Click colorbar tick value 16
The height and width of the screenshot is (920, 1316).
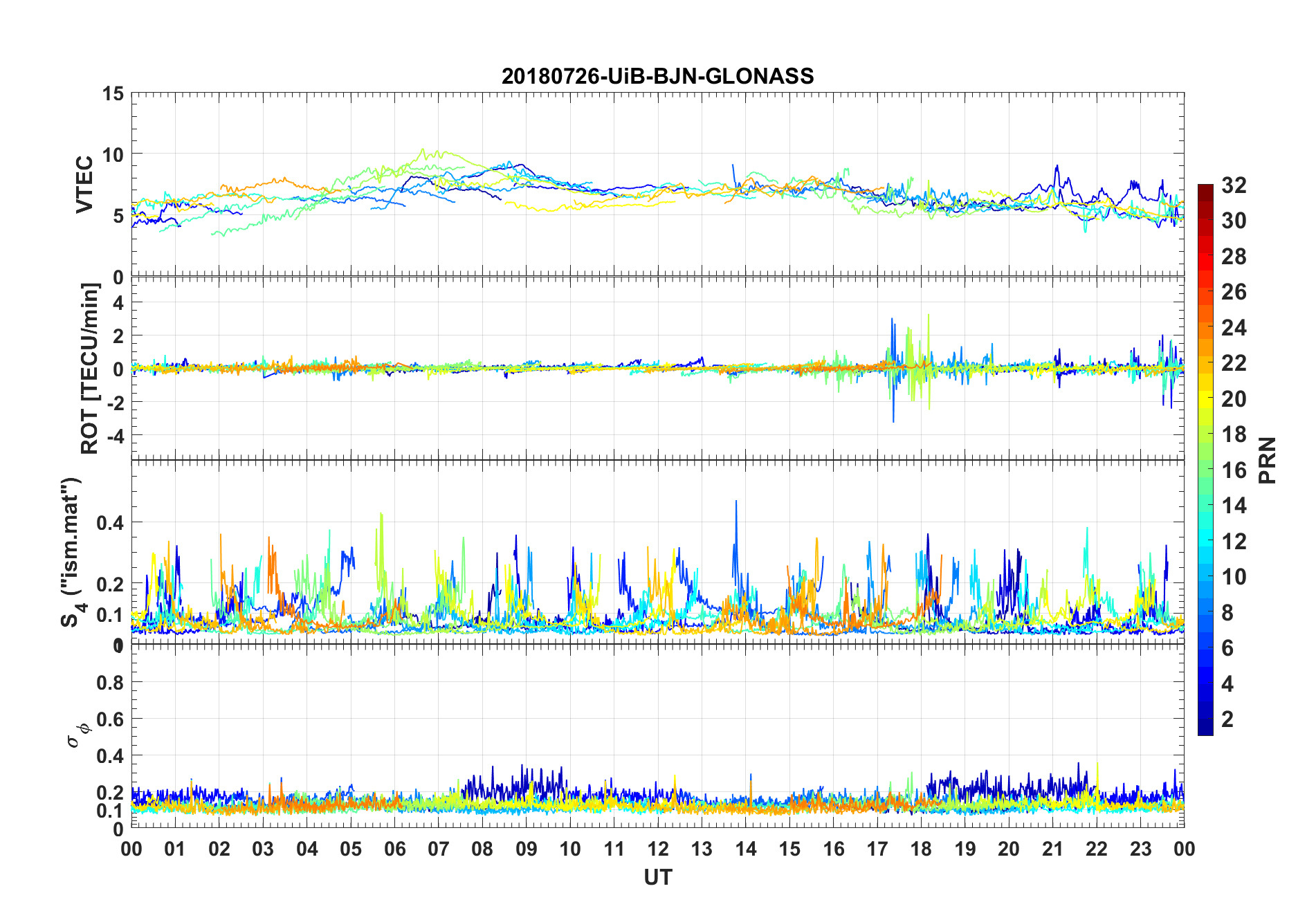[x=1234, y=470]
